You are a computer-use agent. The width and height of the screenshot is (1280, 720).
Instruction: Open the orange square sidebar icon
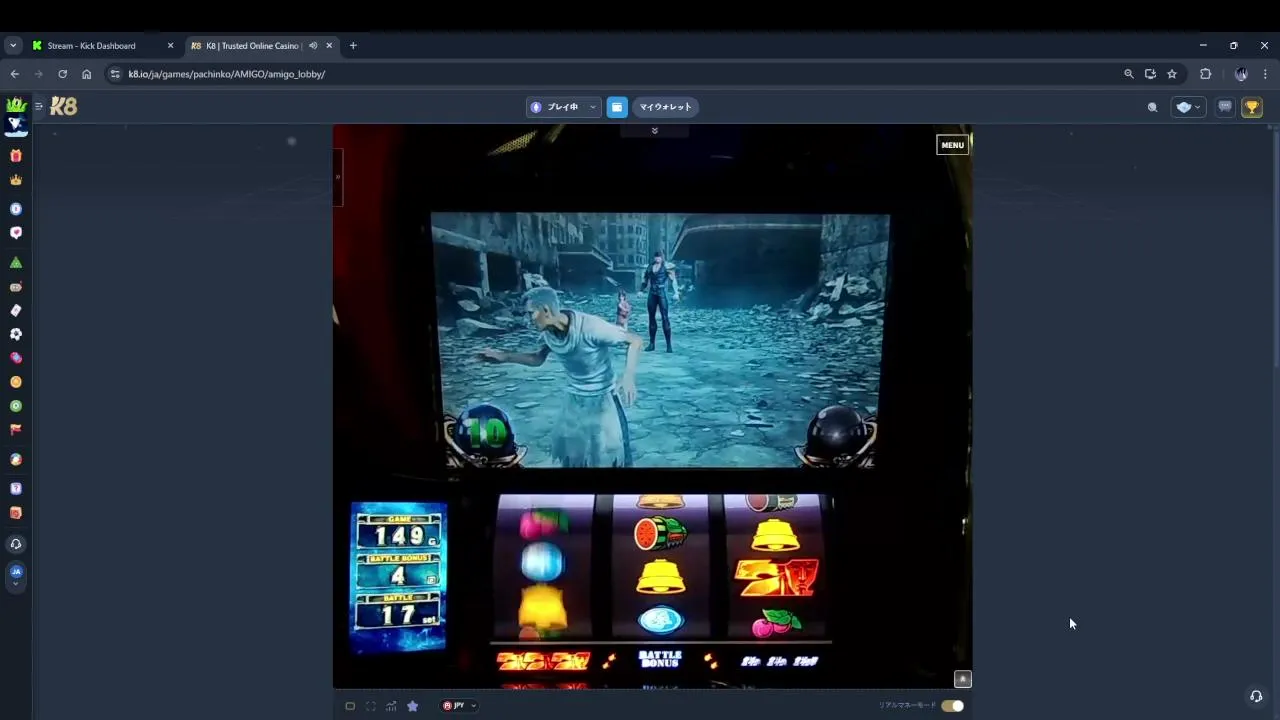pyautogui.click(x=16, y=513)
